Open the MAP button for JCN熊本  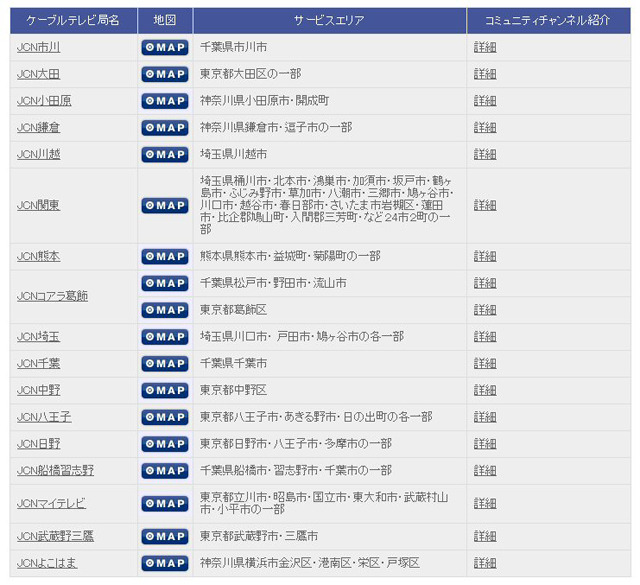tap(165, 256)
